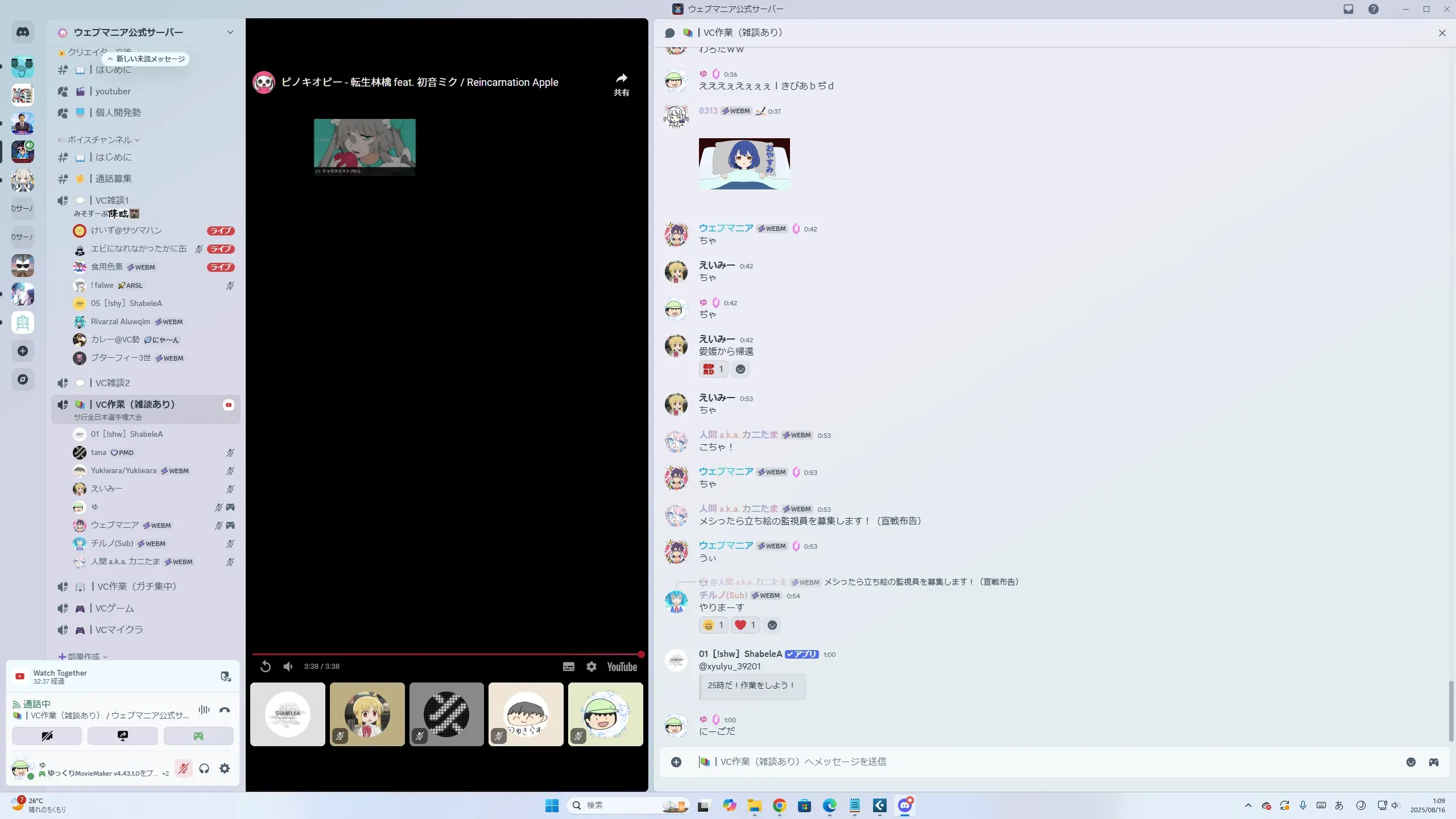
Task: Toggle headphone deafen button
Action: click(204, 769)
